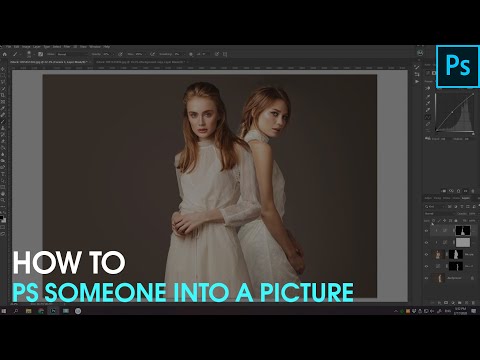
Task: Select the Brush tool in left toolbar
Action: [3, 121]
